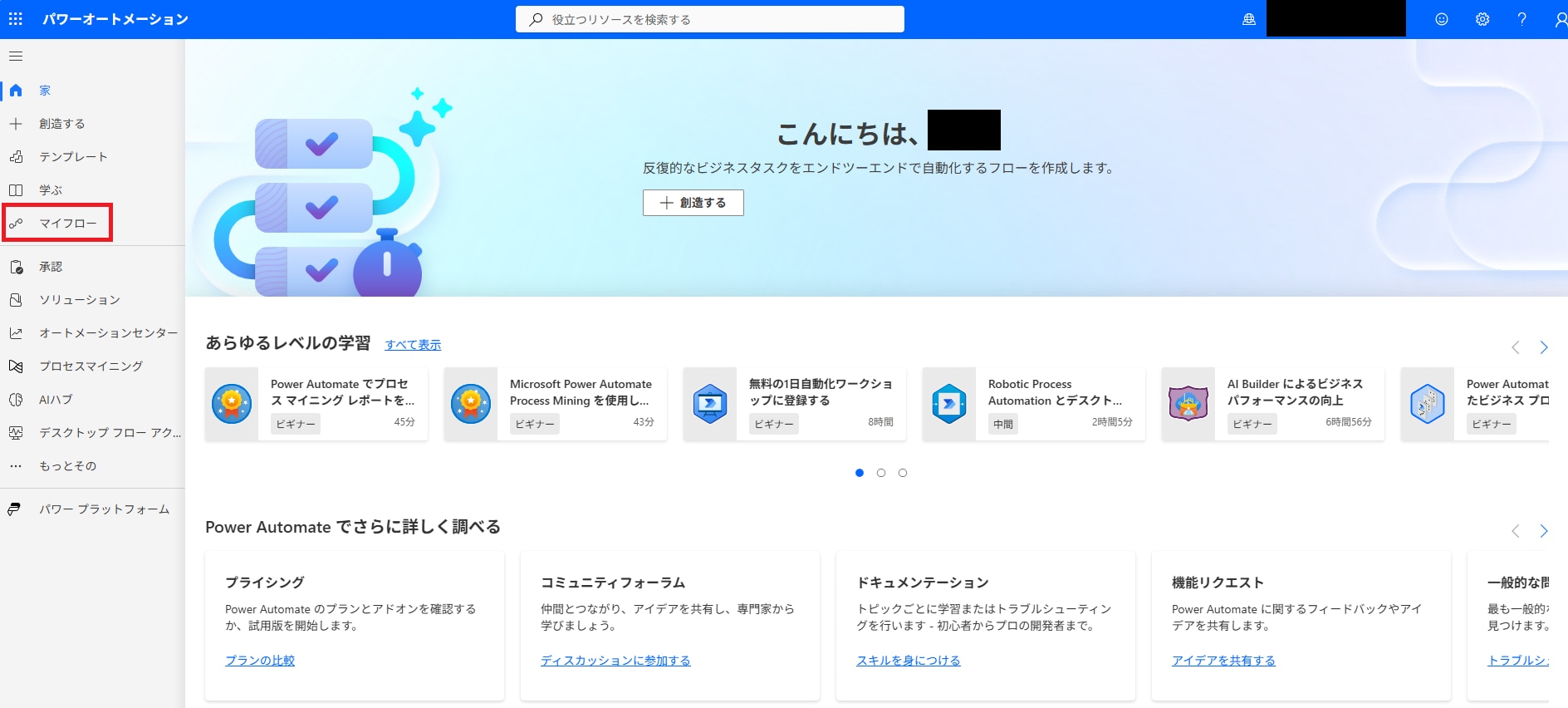Advance the Power Automate explore section right

1543,531
